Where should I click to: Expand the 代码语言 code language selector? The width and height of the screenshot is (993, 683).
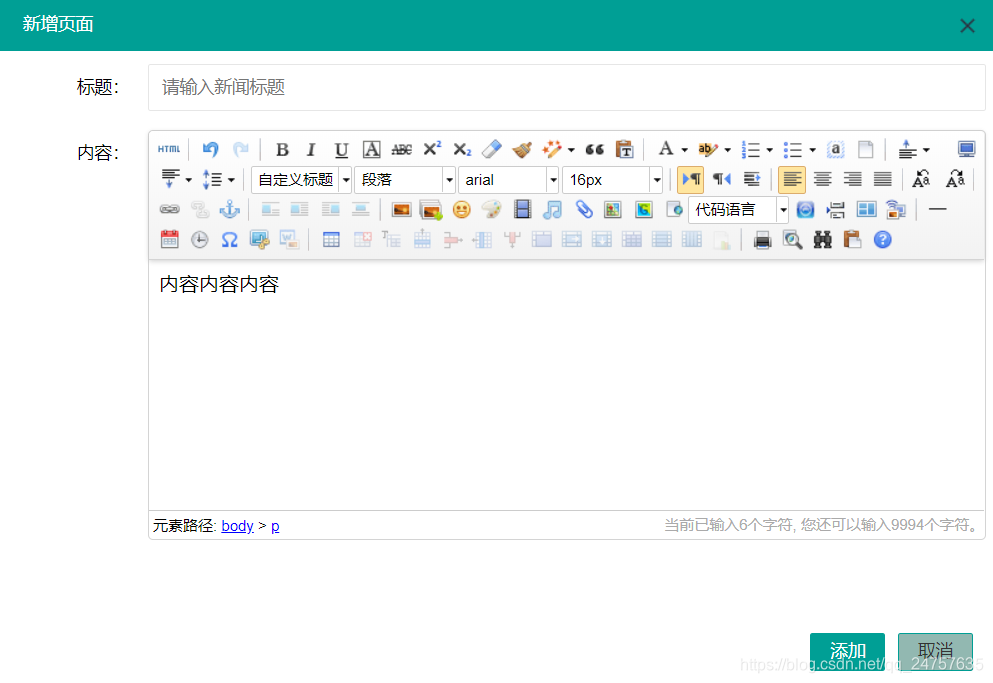(783, 209)
